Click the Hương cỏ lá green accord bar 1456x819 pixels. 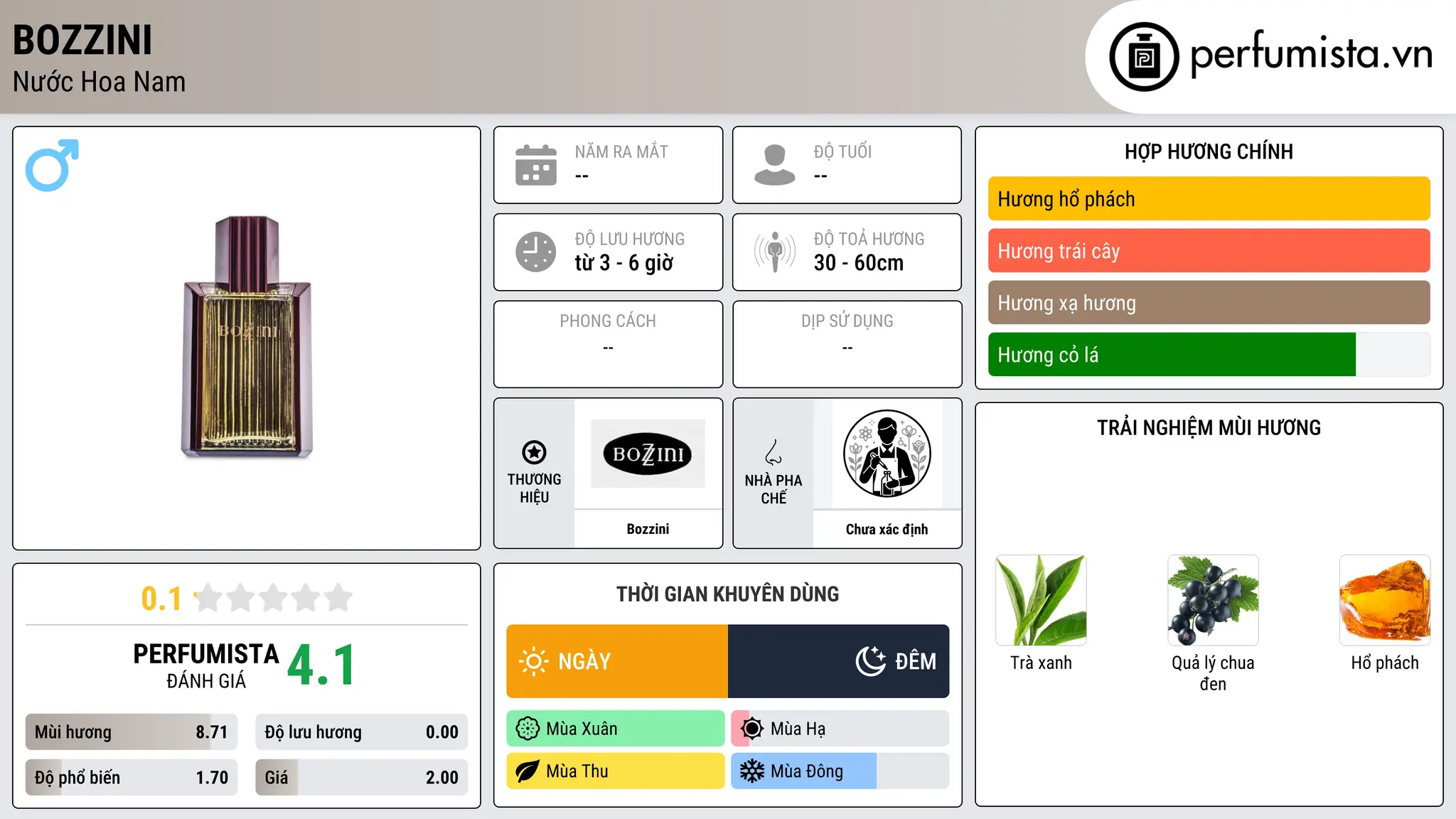tap(1209, 355)
